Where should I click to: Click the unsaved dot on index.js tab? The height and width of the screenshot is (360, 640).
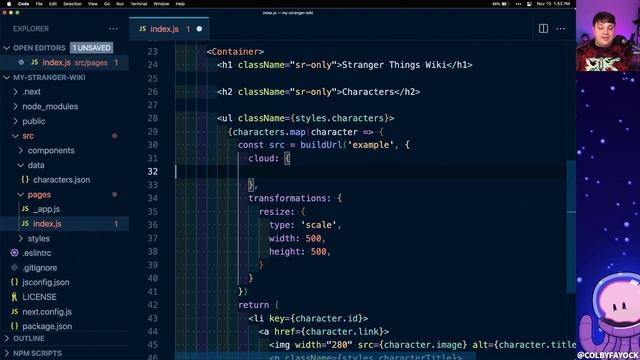click(199, 29)
